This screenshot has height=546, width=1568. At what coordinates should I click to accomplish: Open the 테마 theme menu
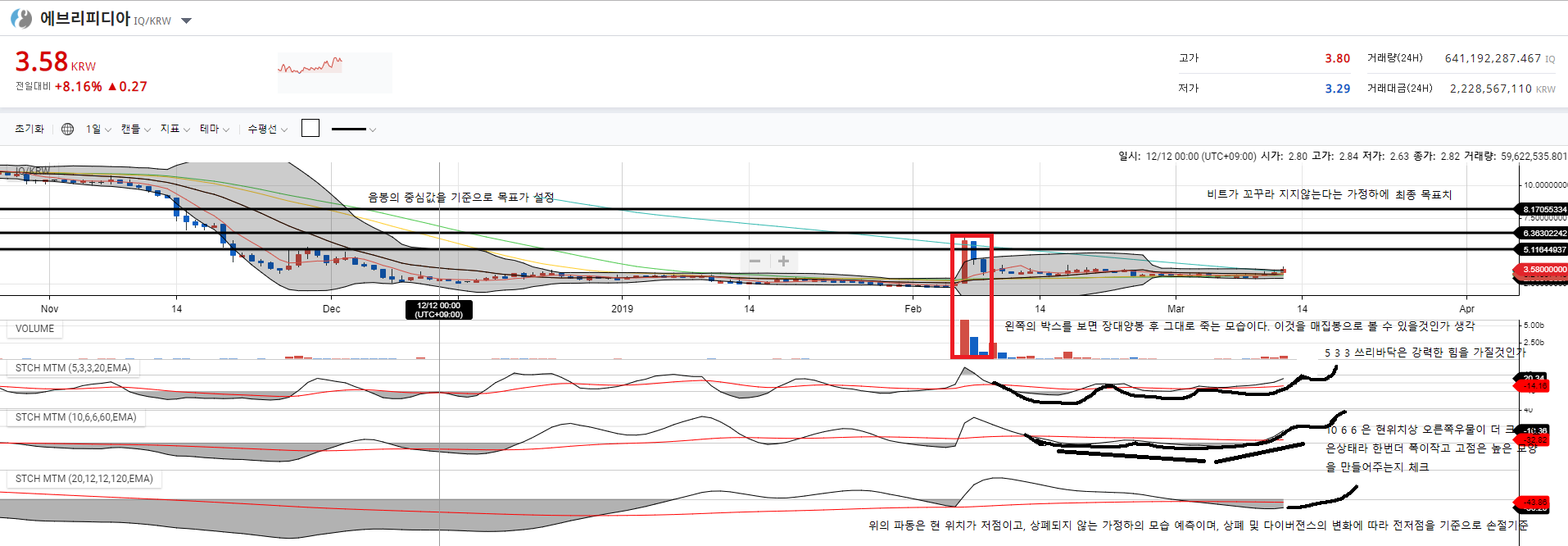214,129
